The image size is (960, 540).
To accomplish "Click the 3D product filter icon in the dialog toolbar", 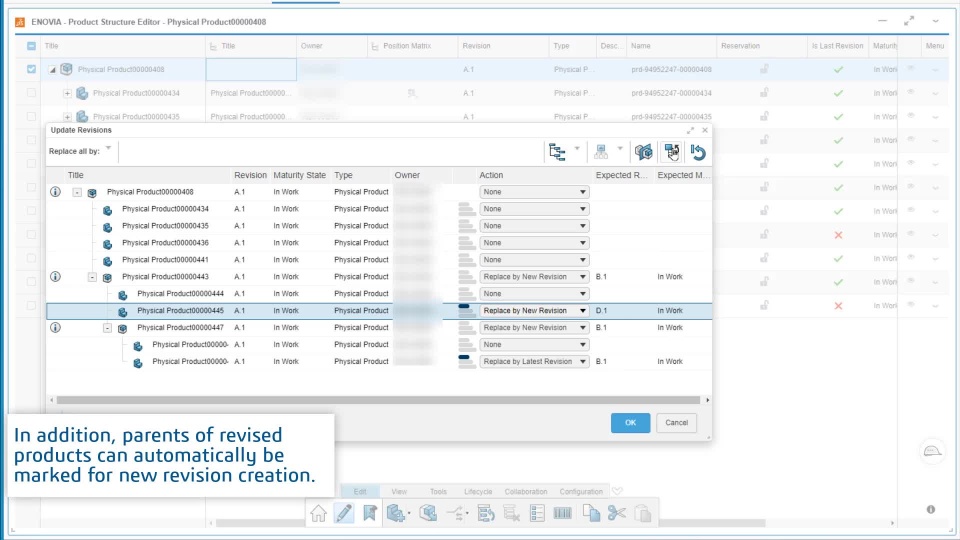I will coord(643,152).
